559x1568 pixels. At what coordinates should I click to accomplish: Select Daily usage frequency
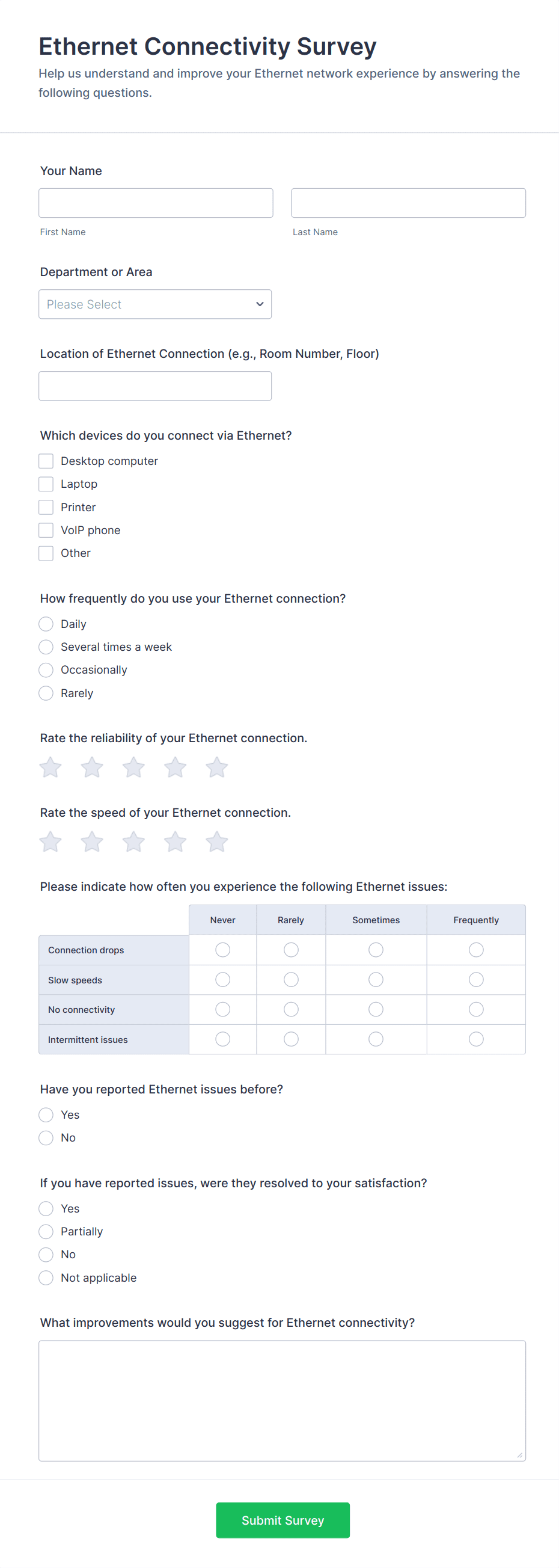(46, 624)
